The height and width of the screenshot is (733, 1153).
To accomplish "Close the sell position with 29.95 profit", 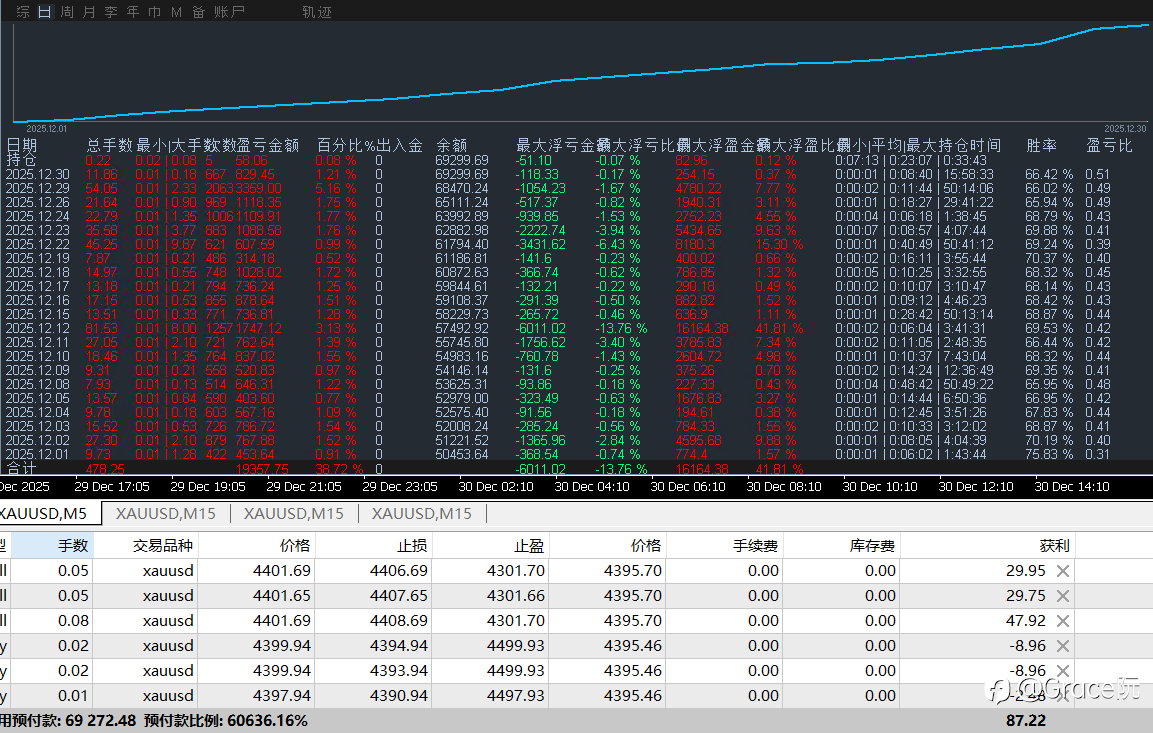I will (1063, 571).
